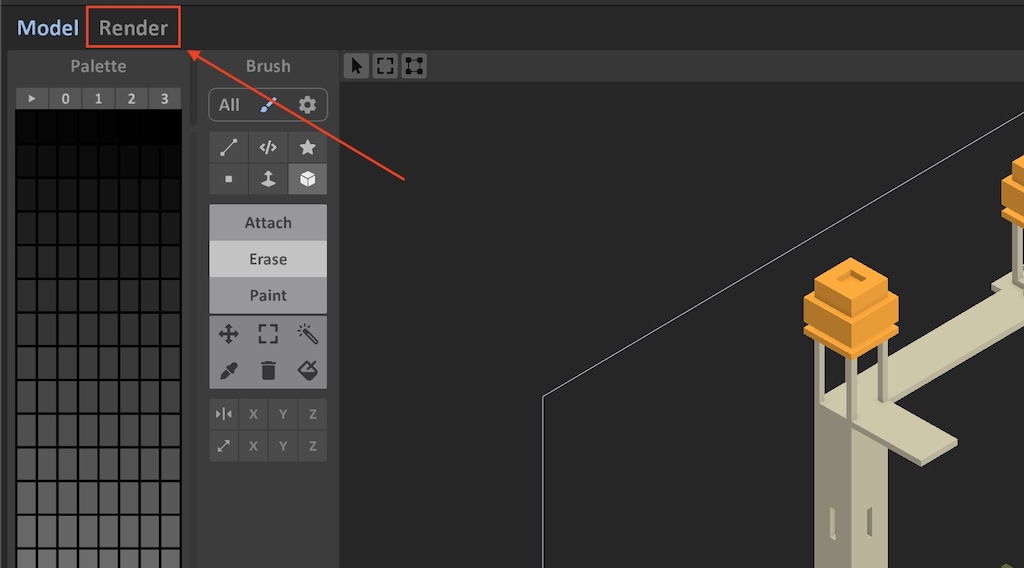This screenshot has height=568, width=1024.
Task: Select palette tab 3
Action: tap(165, 99)
